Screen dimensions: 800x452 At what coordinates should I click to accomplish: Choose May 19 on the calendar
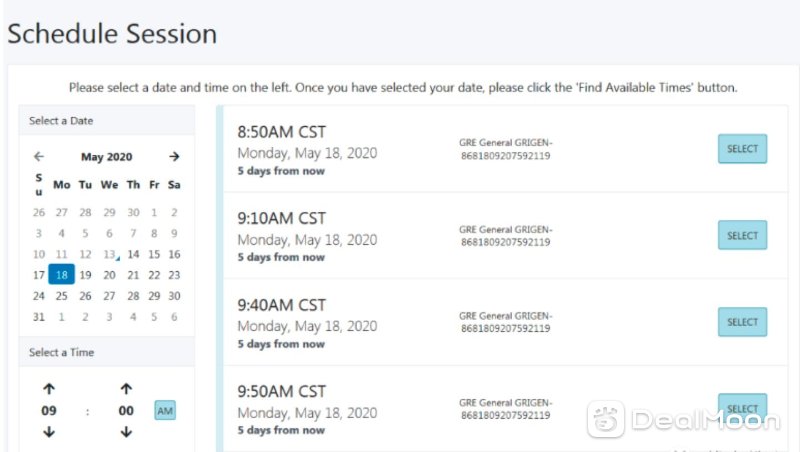pos(85,275)
